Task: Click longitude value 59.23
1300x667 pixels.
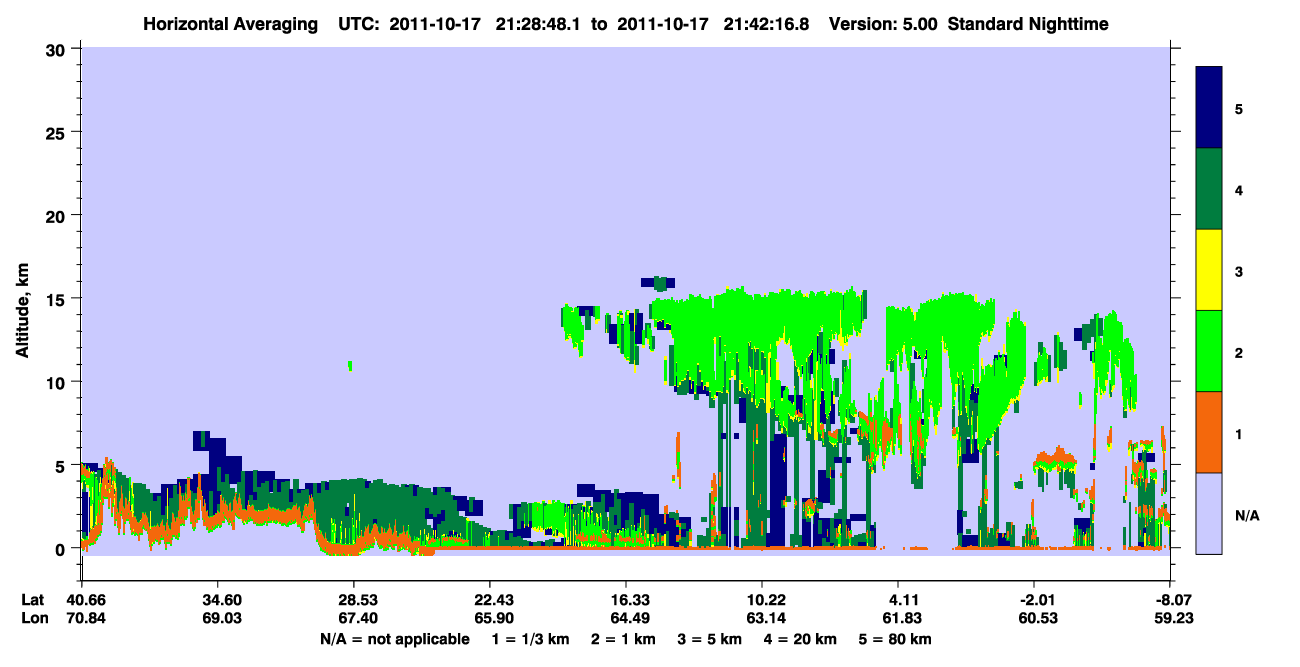Action: [x=1170, y=619]
